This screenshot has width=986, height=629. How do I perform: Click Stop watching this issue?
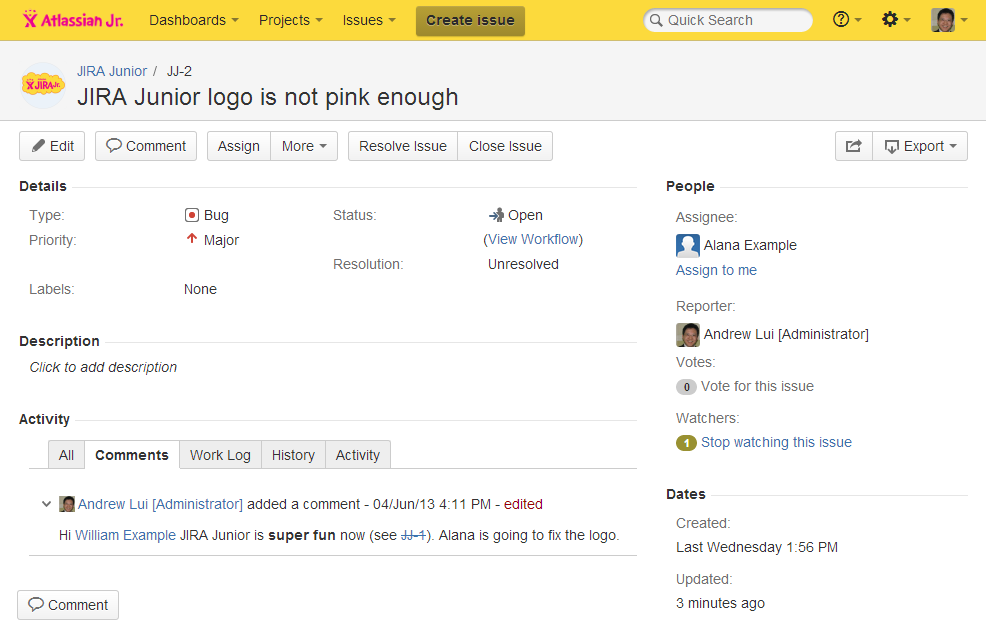pos(777,442)
